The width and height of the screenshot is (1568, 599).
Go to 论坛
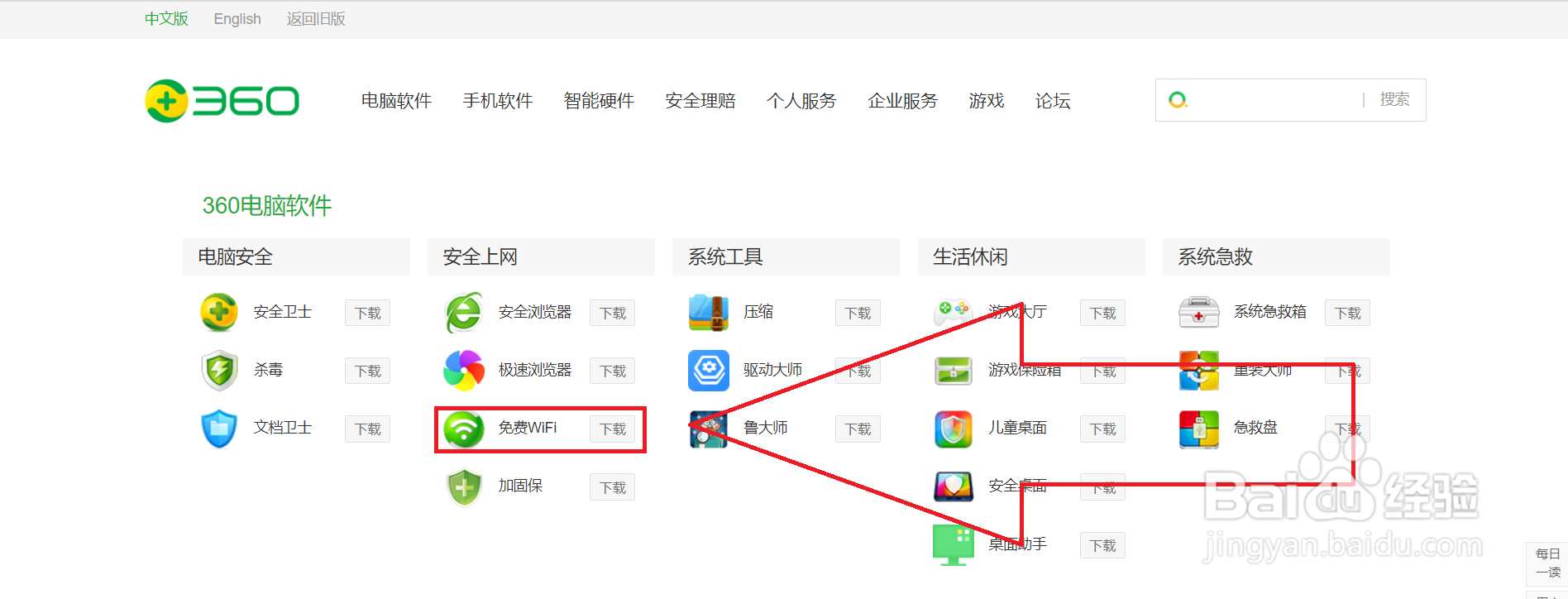click(1053, 101)
